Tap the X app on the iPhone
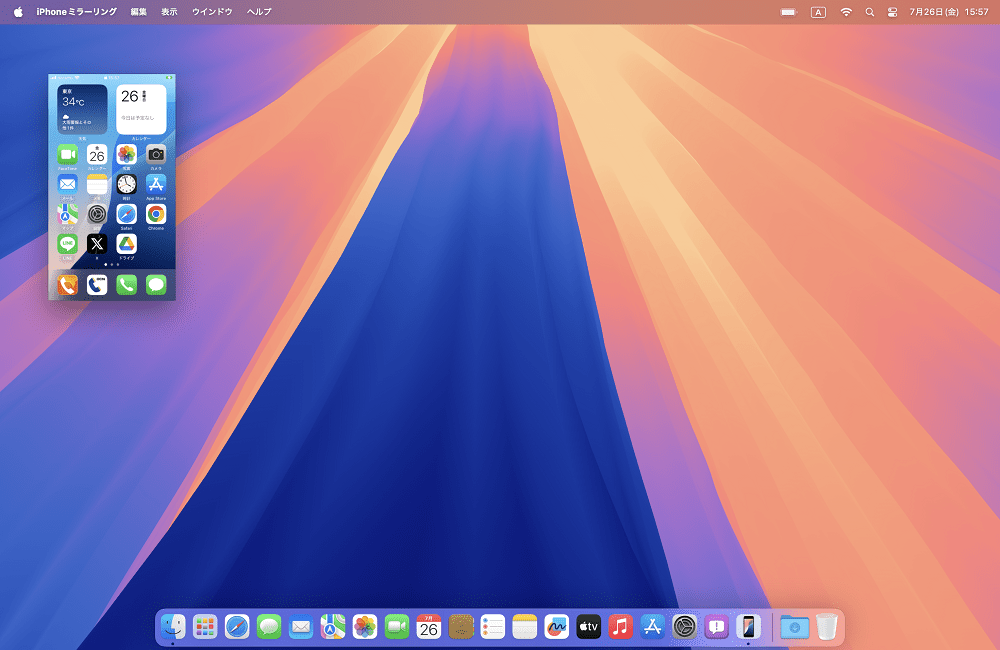Screen dimensions: 1000x650 pyautogui.click(x=97, y=244)
